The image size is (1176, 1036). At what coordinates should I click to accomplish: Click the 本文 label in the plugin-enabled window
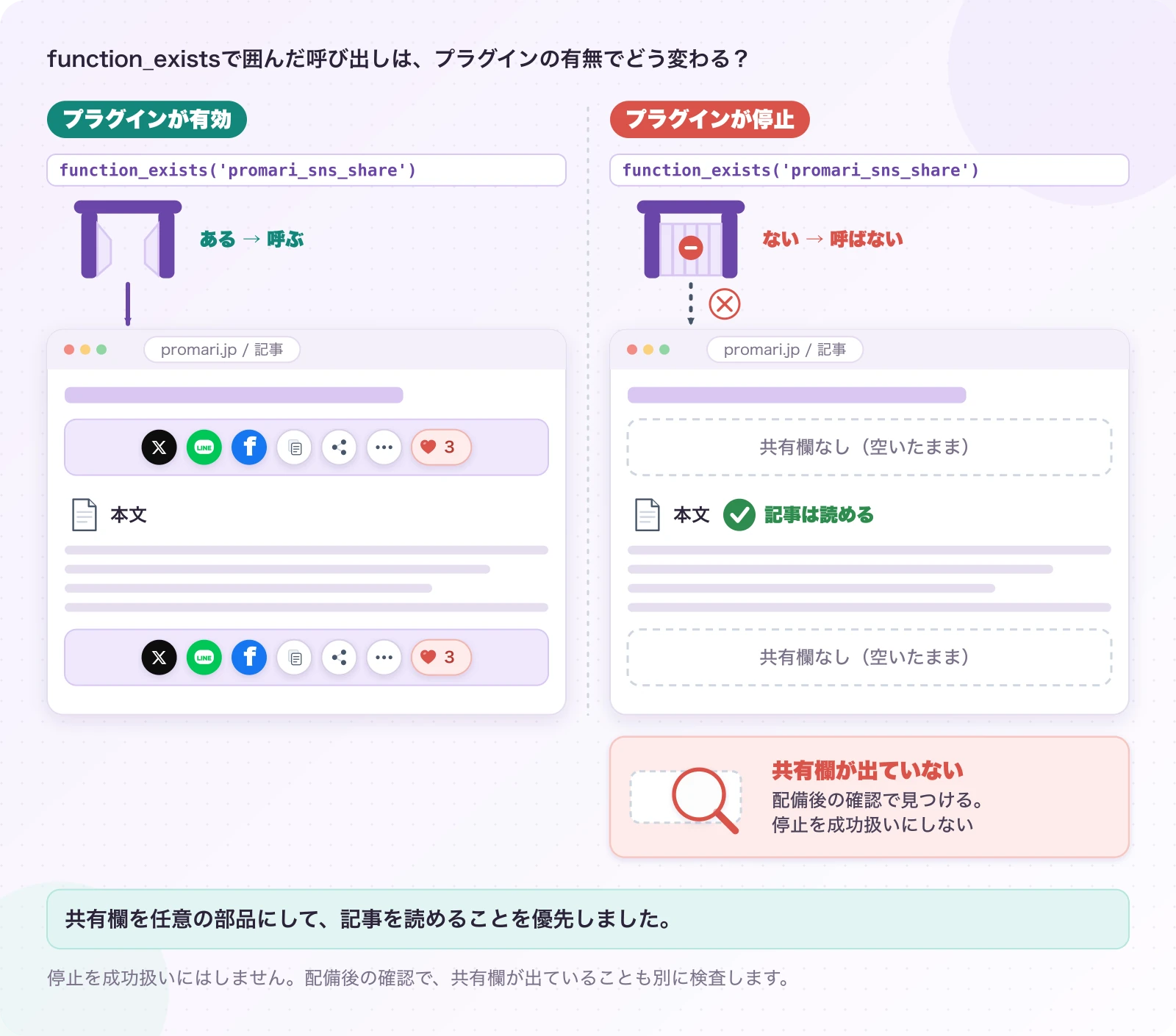[129, 515]
